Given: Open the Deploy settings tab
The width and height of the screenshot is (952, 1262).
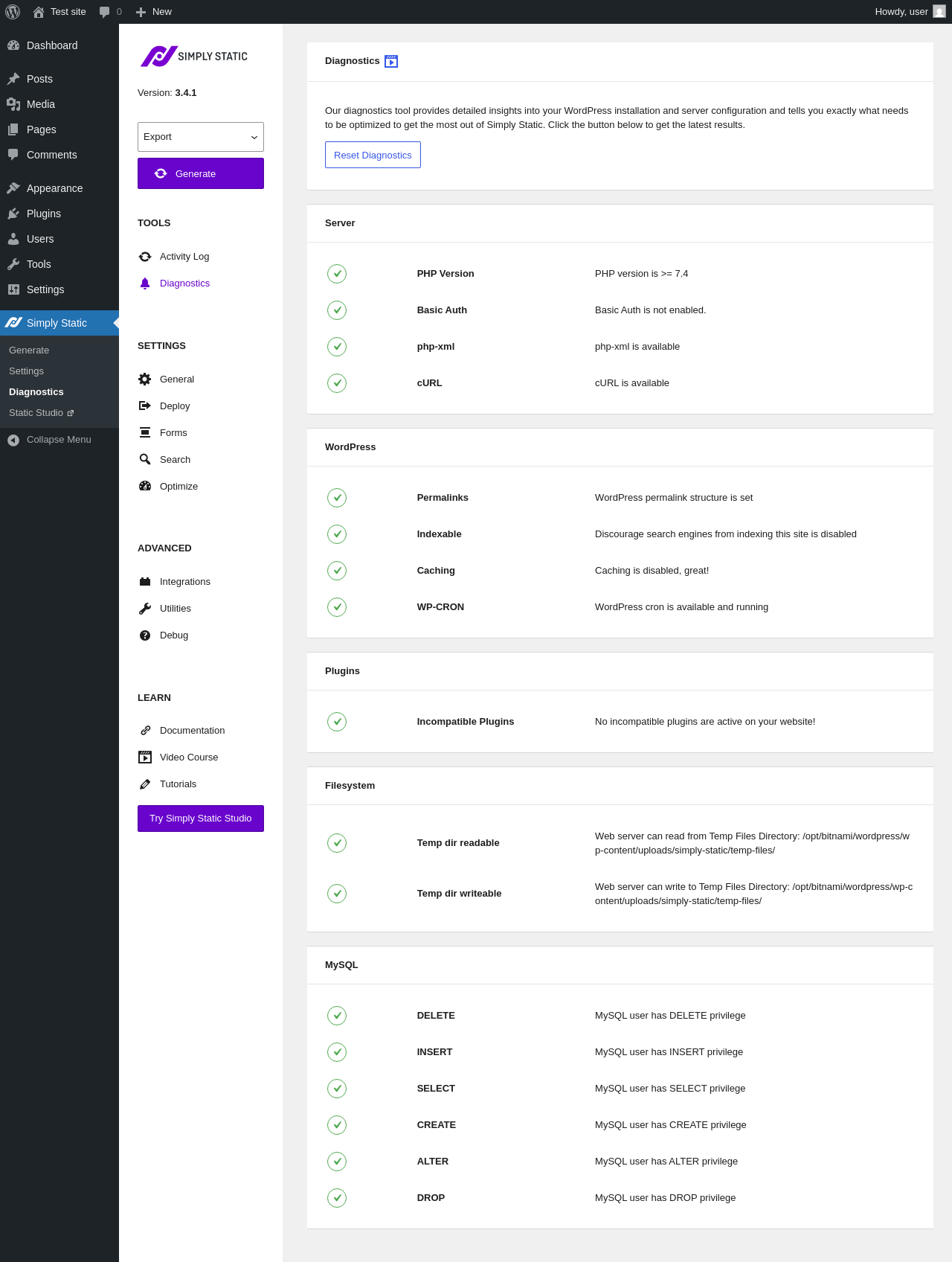Looking at the screenshot, I should click(175, 406).
